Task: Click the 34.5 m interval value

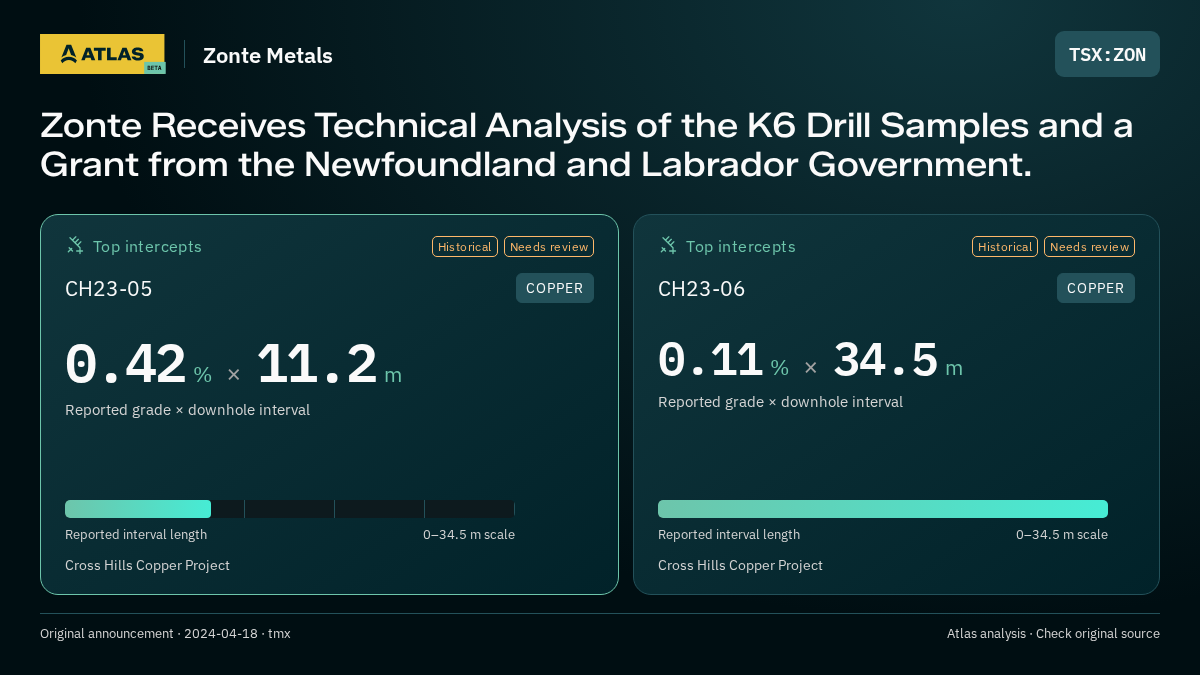Action: [898, 360]
